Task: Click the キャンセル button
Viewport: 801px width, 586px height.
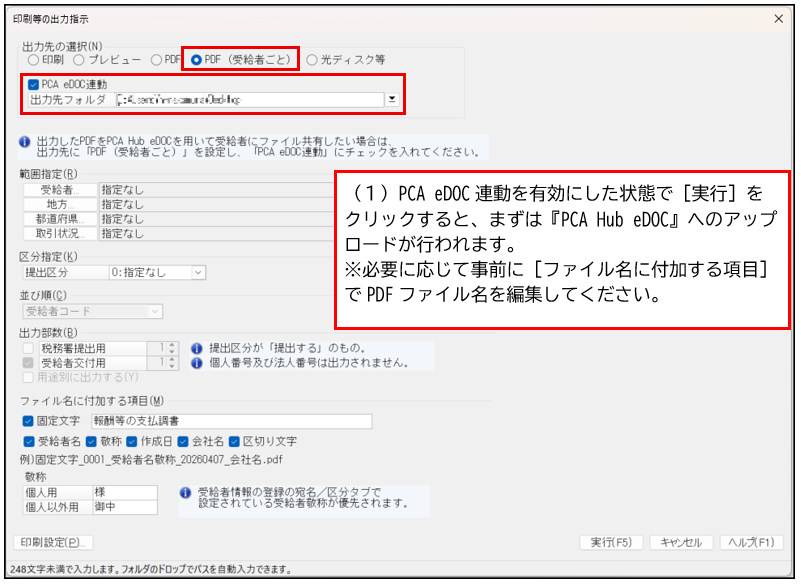Action: pos(681,543)
